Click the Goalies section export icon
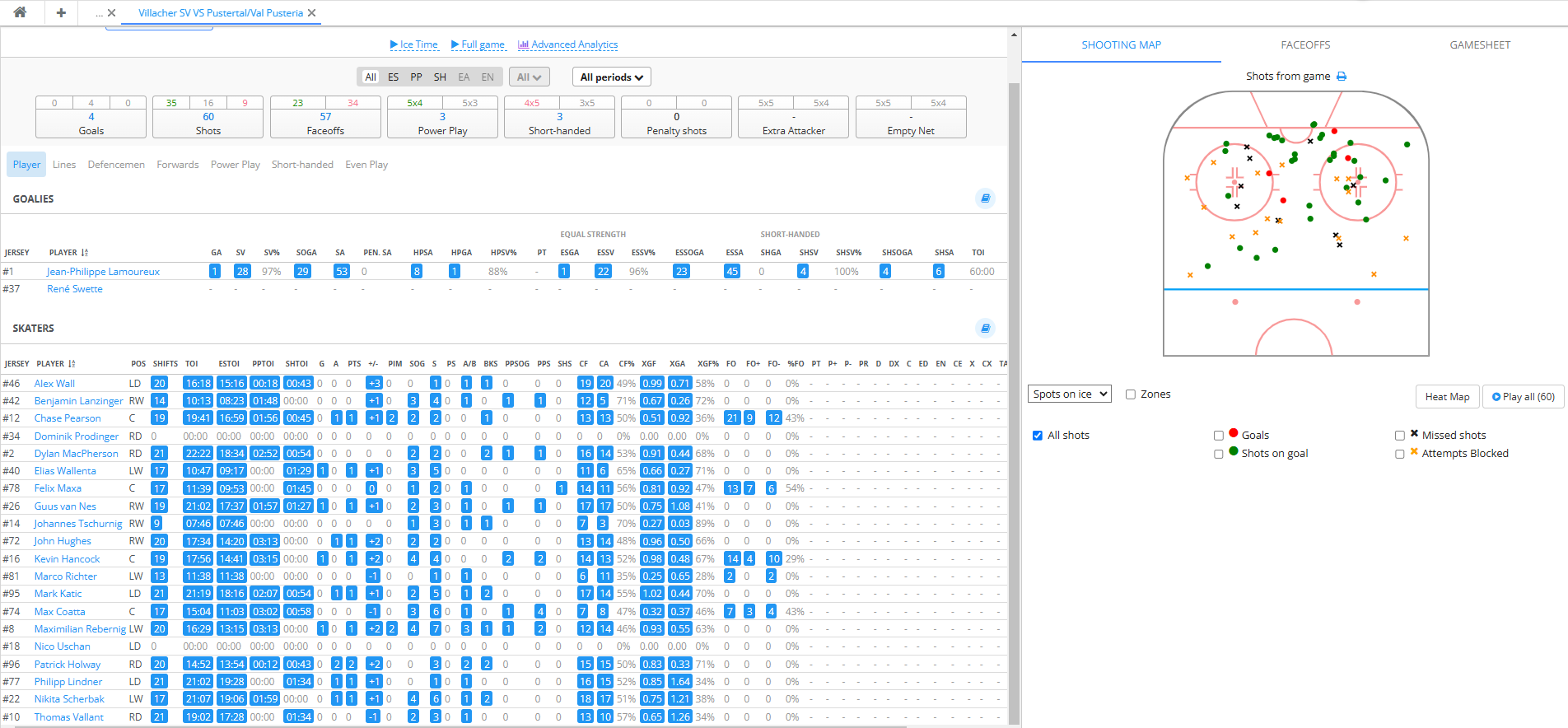The width and height of the screenshot is (1568, 728). pyautogui.click(x=985, y=198)
